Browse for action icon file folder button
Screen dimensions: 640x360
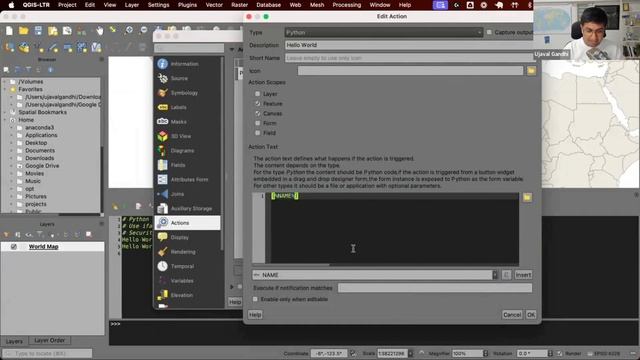[531, 71]
